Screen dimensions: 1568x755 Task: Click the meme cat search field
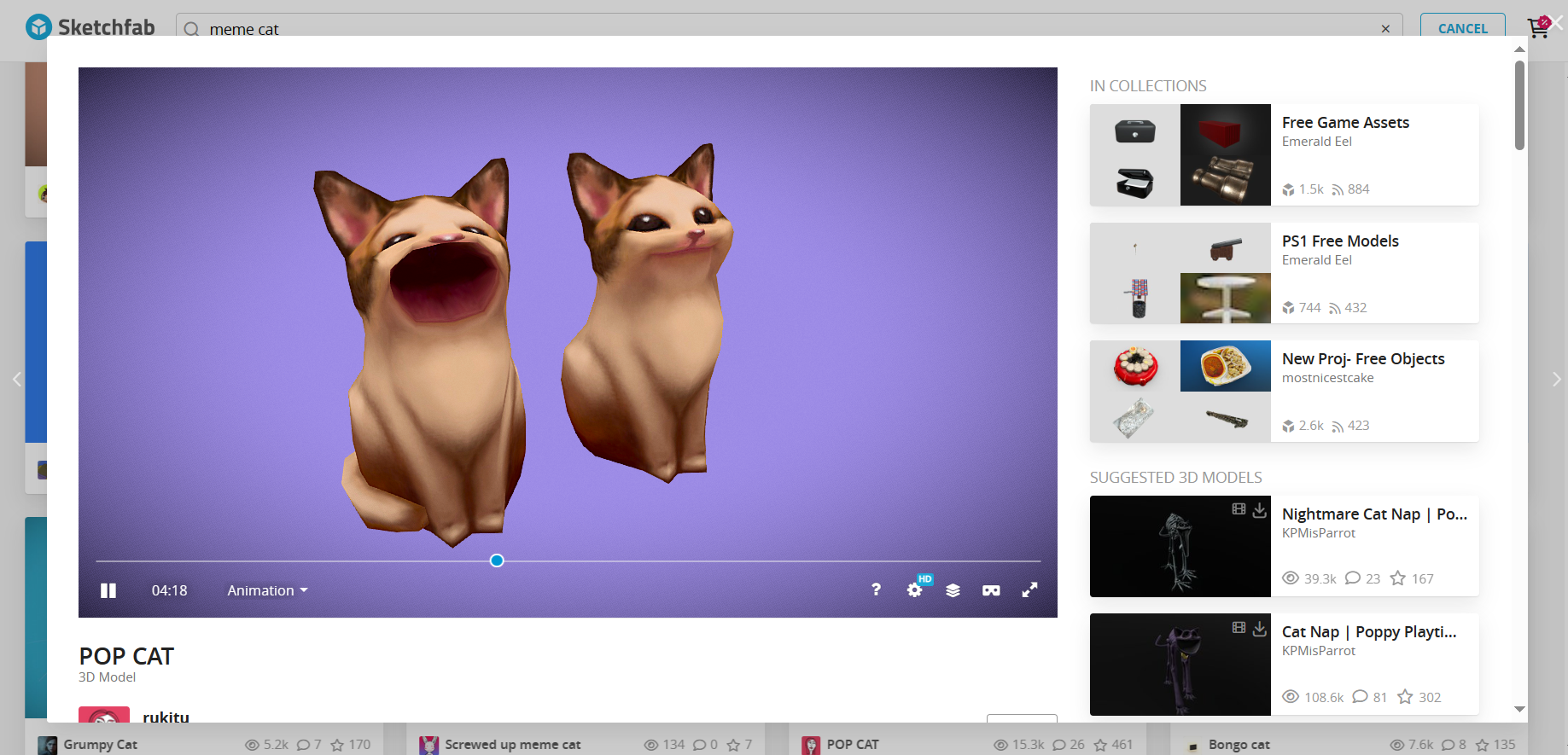[789, 29]
